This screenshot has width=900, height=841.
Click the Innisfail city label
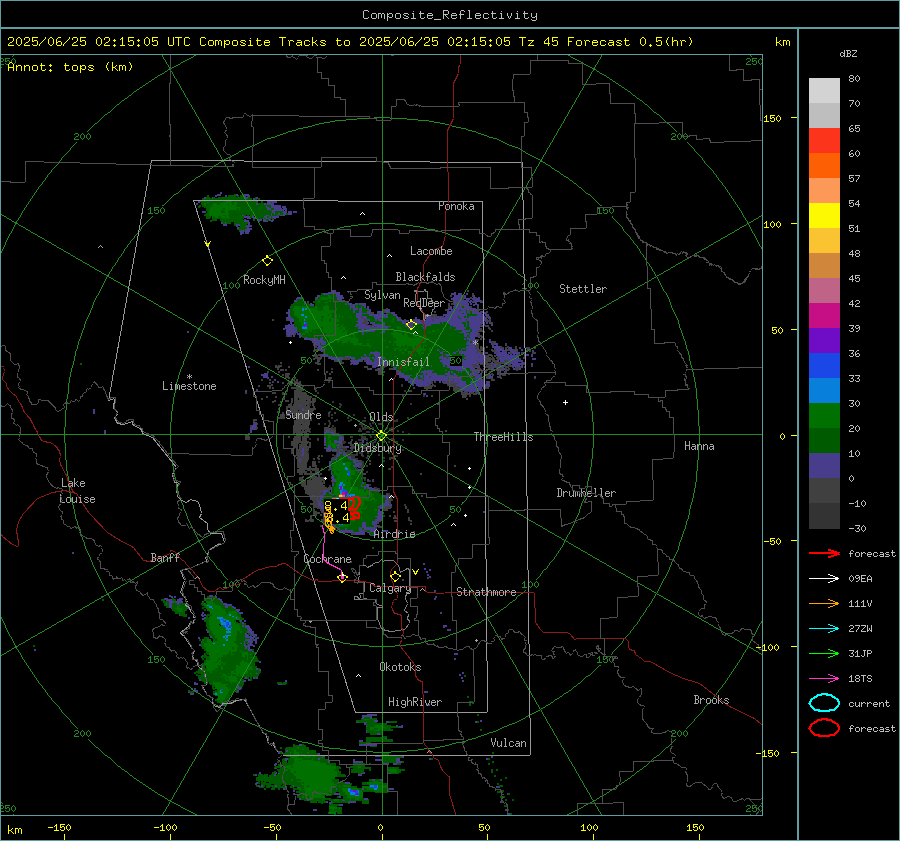pos(403,362)
